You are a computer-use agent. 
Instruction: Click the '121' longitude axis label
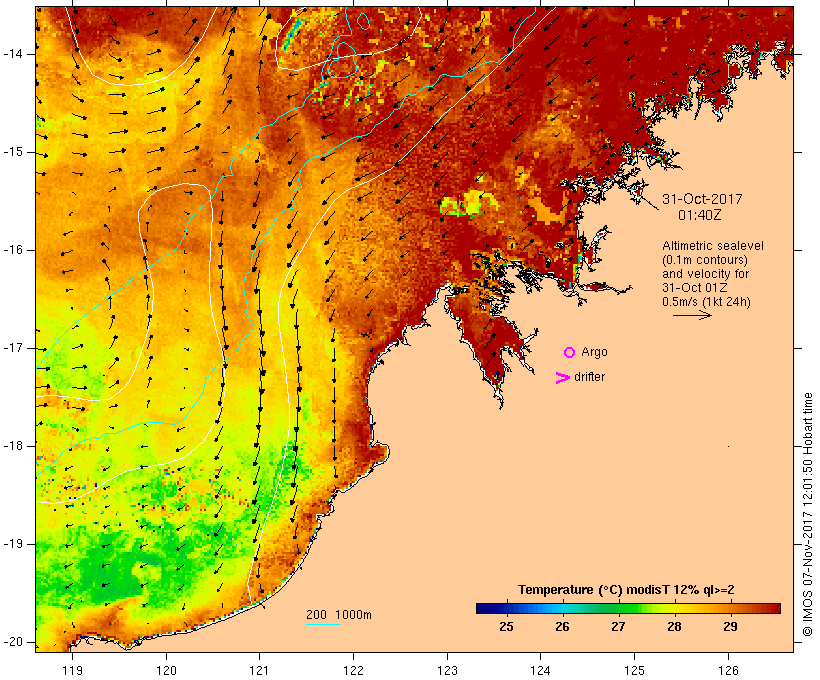coord(259,670)
